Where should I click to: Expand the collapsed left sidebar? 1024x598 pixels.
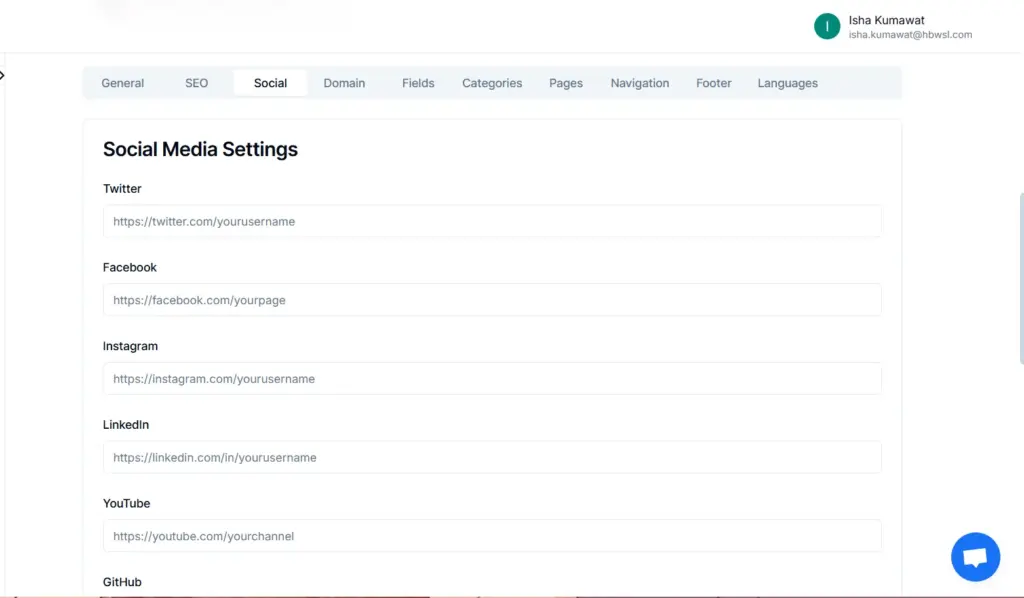click(3, 74)
